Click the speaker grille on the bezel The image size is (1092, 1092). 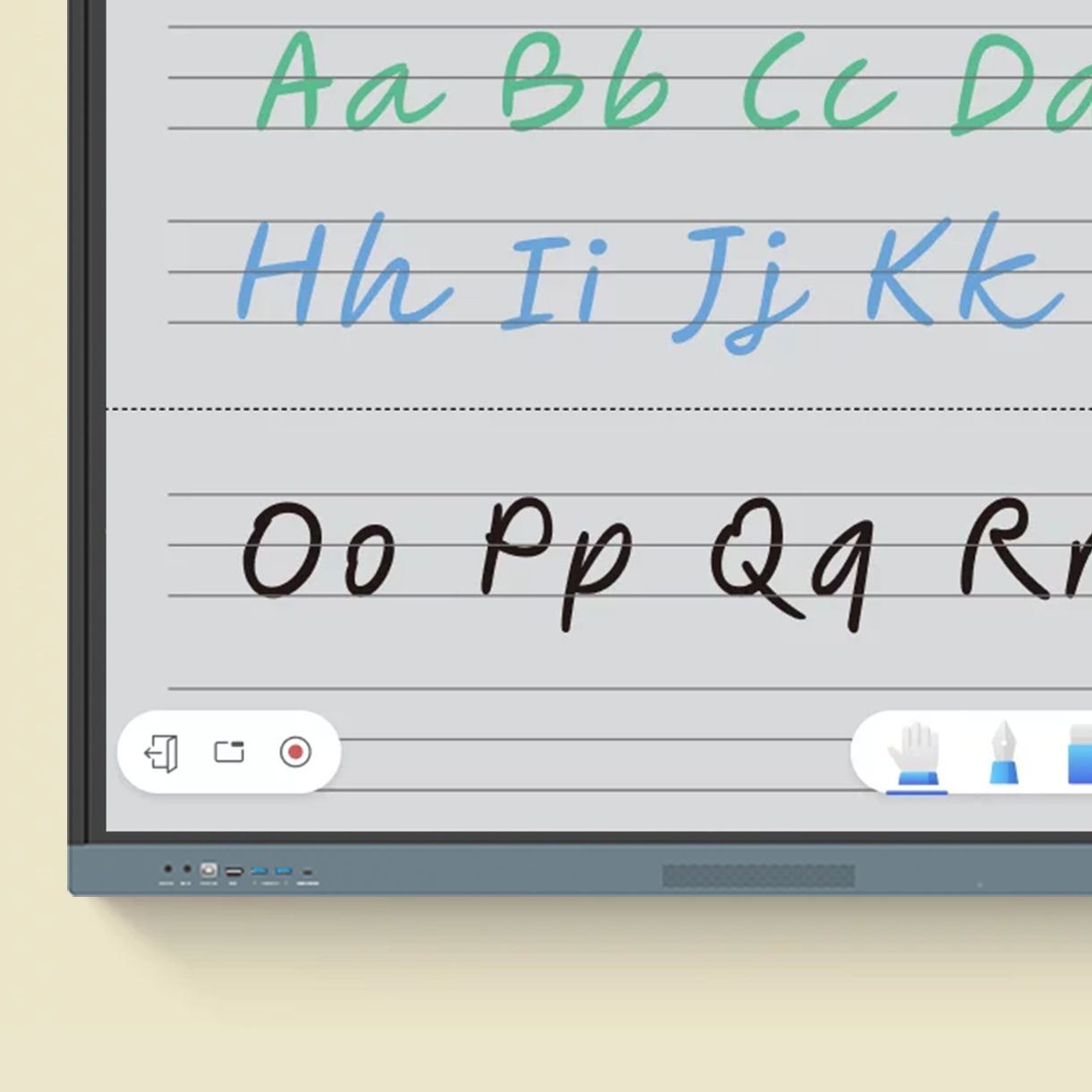click(758, 875)
